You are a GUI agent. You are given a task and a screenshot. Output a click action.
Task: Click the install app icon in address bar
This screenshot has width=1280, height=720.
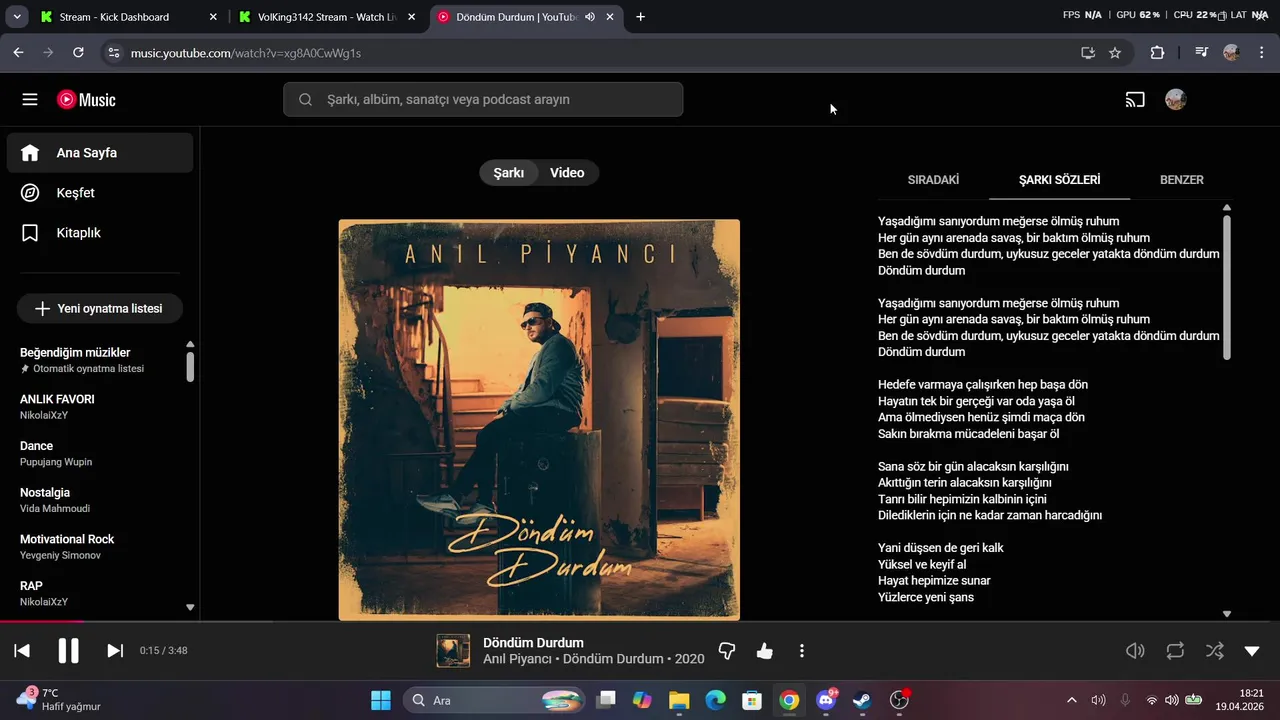point(1088,53)
